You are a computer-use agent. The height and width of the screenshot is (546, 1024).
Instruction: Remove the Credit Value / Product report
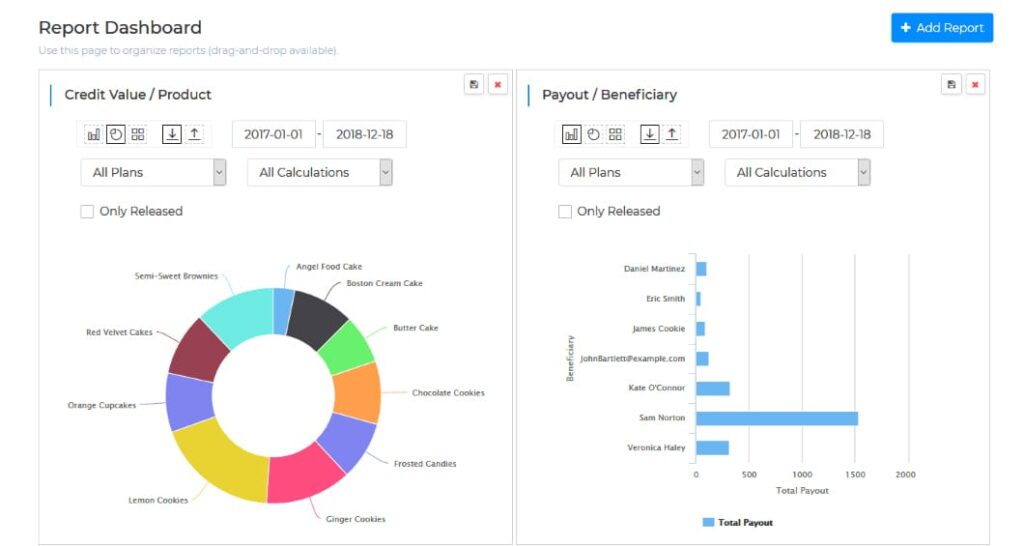pyautogui.click(x=497, y=85)
